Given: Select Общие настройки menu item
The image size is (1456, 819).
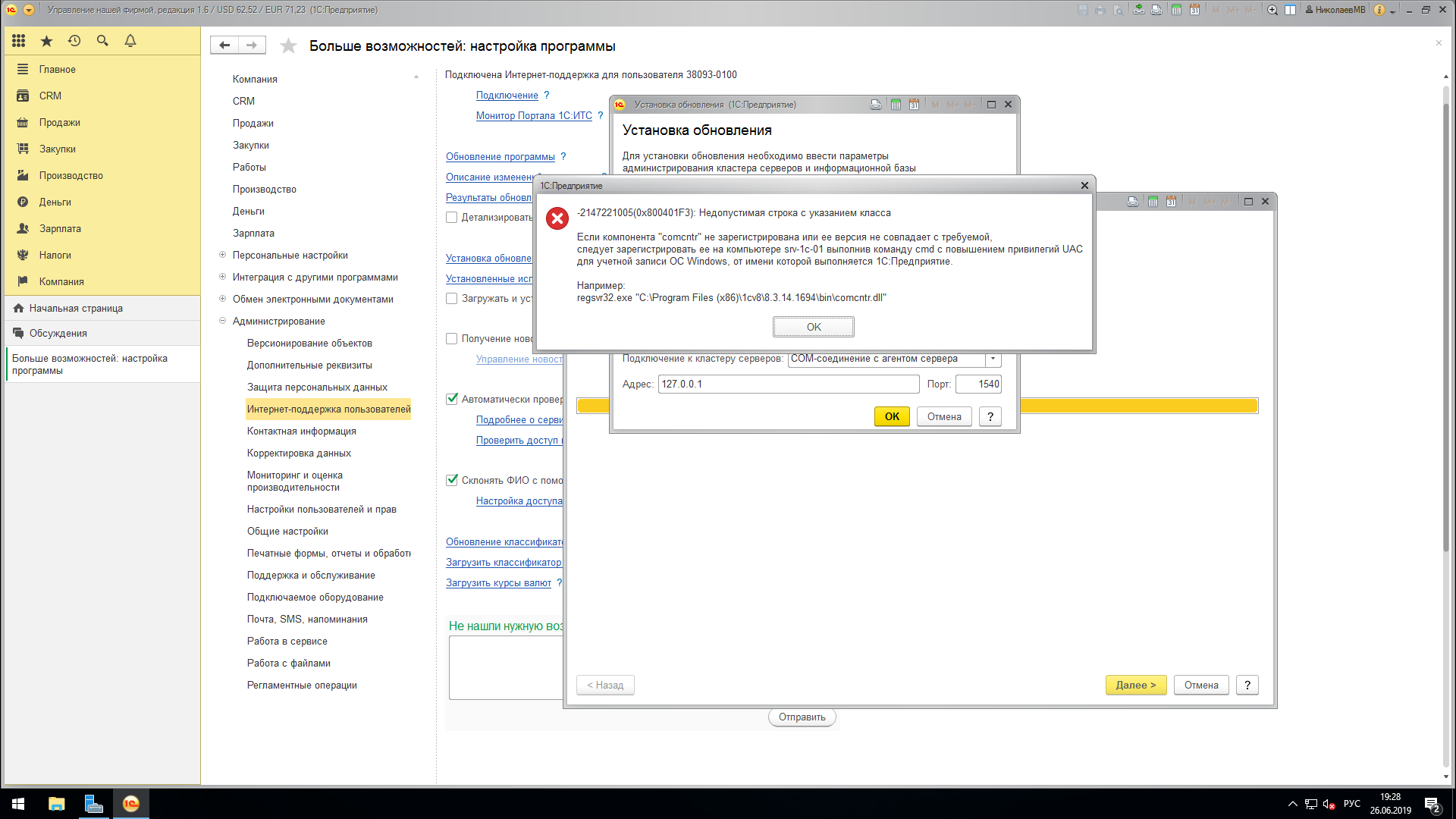Looking at the screenshot, I should coord(287,532).
